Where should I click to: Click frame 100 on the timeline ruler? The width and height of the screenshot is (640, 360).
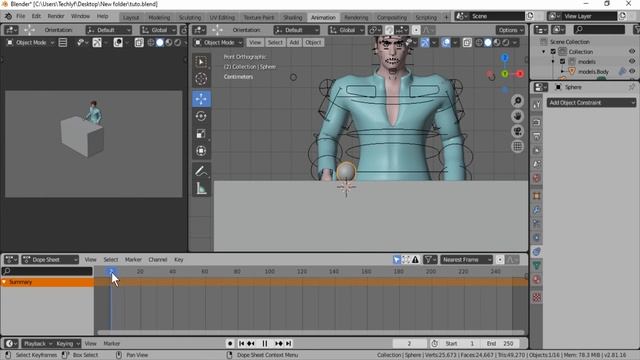coord(269,271)
